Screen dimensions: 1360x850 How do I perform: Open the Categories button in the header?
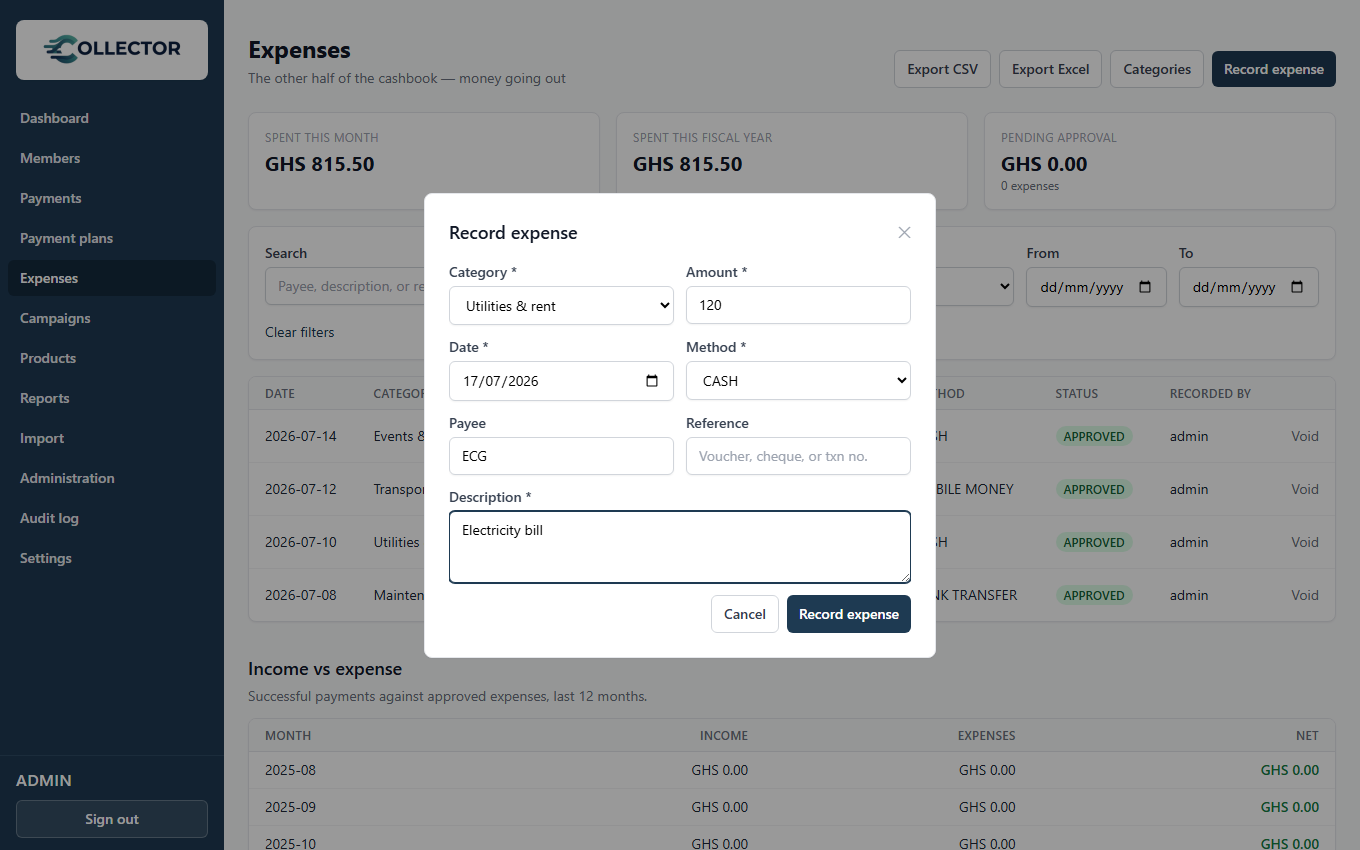(x=1157, y=69)
